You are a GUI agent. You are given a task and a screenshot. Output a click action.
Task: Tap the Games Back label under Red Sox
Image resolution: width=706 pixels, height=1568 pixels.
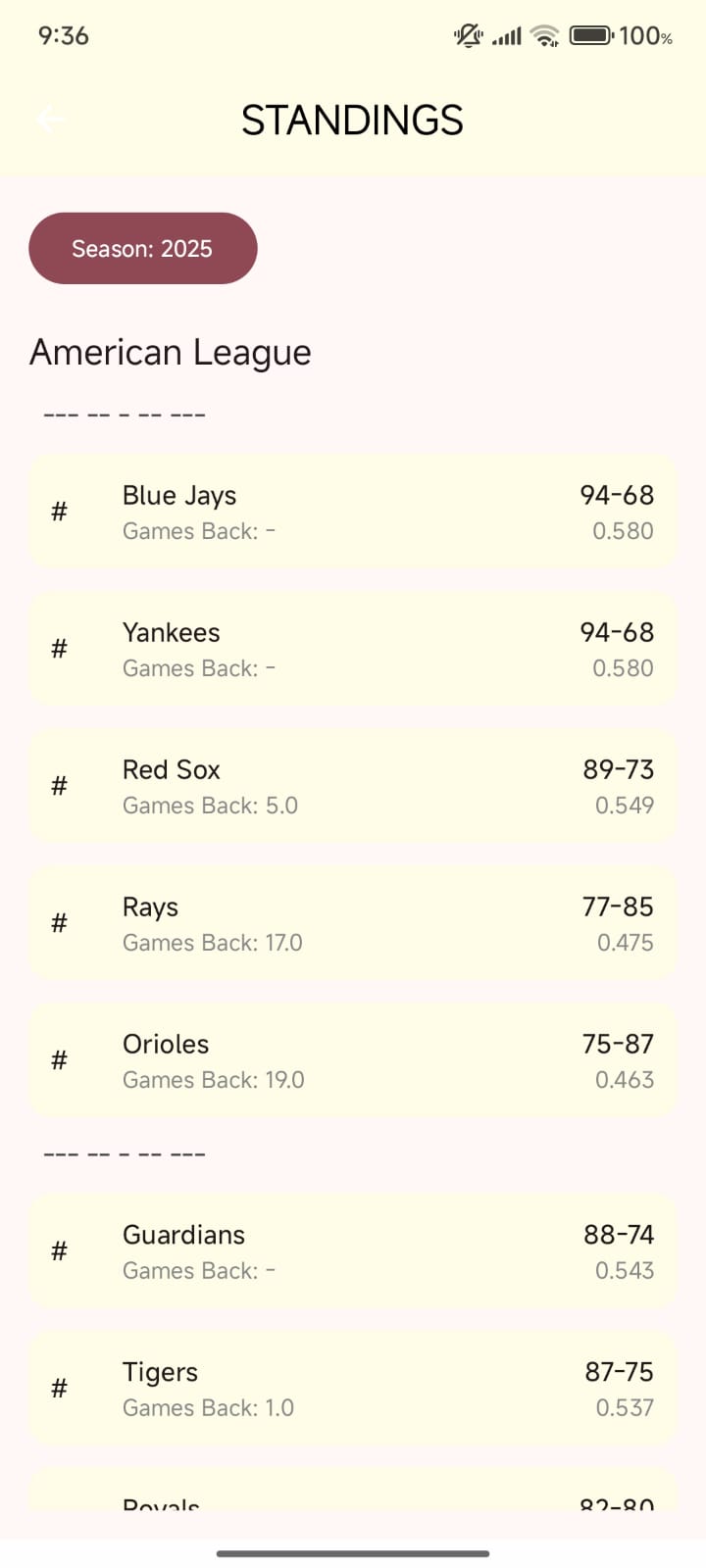click(210, 806)
